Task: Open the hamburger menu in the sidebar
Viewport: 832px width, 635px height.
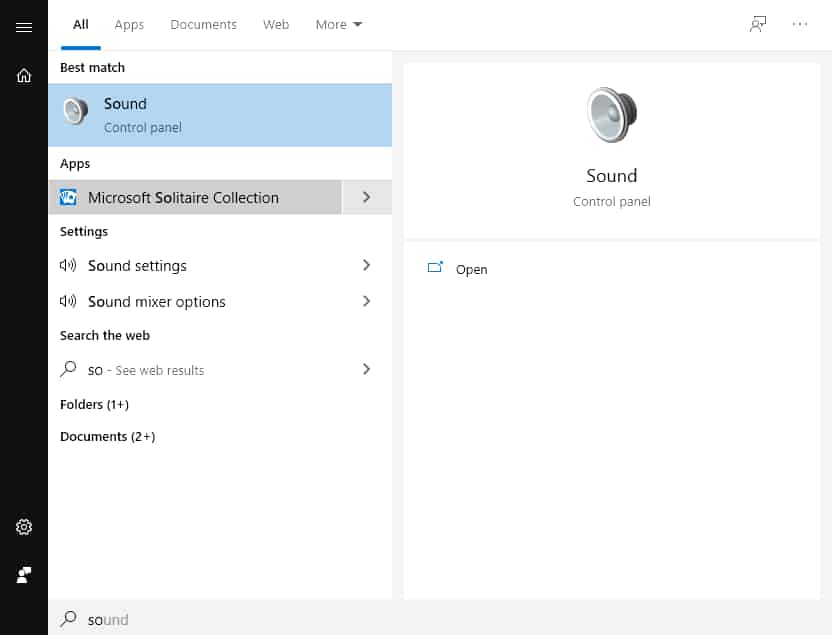Action: click(24, 27)
